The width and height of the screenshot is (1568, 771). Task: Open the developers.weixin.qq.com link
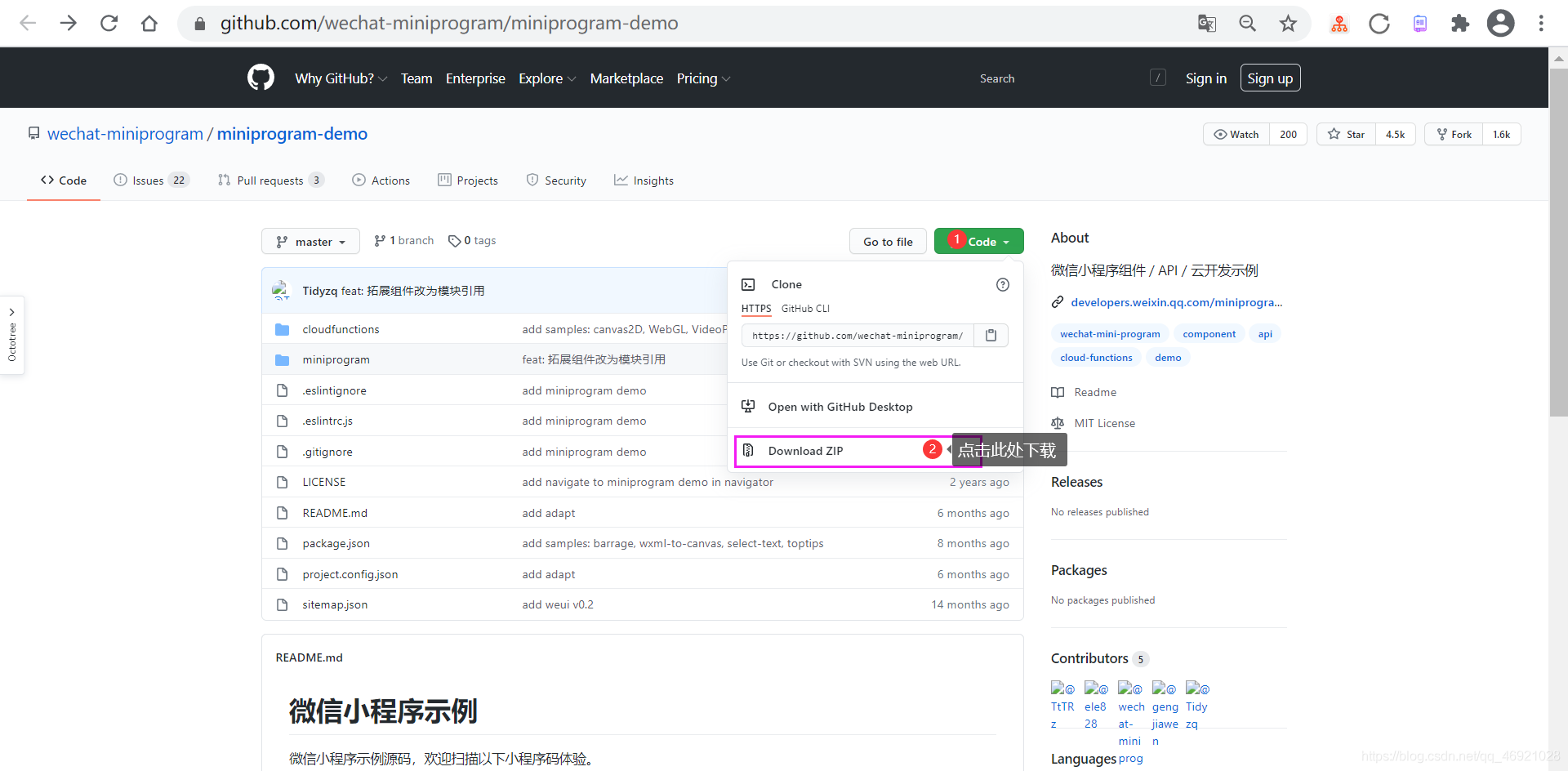[1177, 302]
